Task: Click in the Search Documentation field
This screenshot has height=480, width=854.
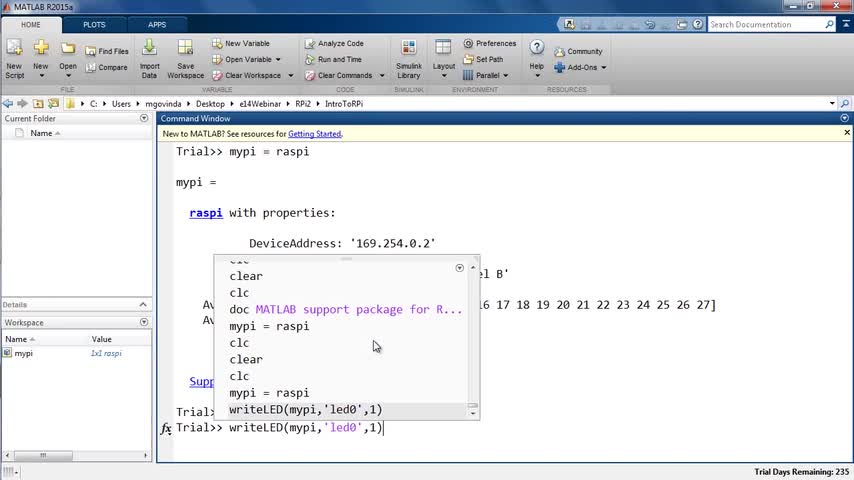Action: (x=765, y=25)
